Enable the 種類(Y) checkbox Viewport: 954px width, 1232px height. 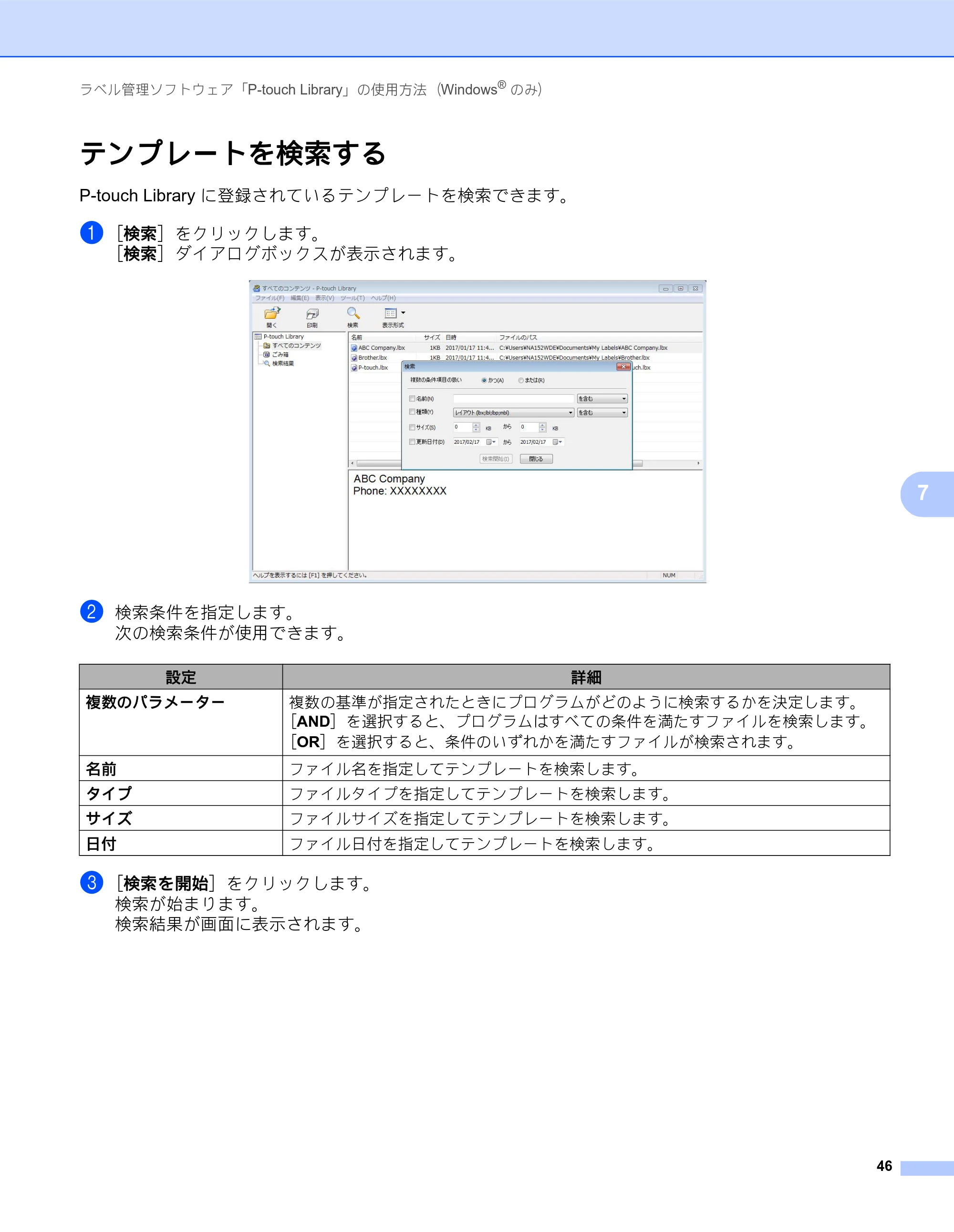click(x=412, y=412)
